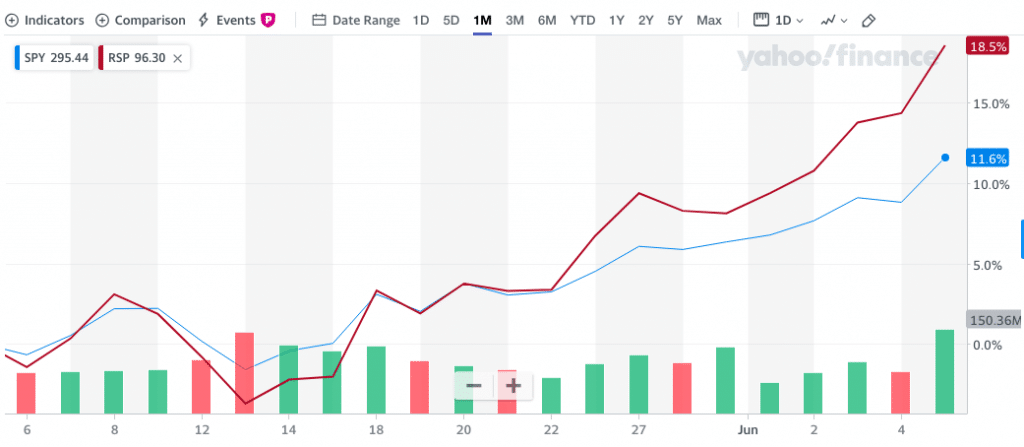Click the 150.36M volume label
The width and height of the screenshot is (1024, 447).
(x=994, y=320)
